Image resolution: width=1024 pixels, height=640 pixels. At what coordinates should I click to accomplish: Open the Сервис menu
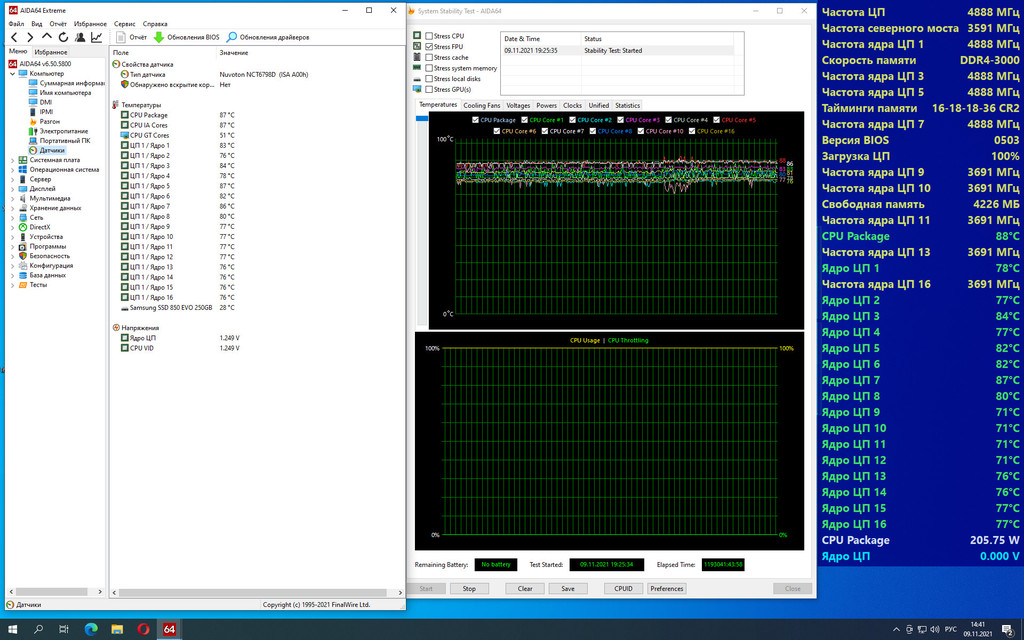tap(125, 23)
